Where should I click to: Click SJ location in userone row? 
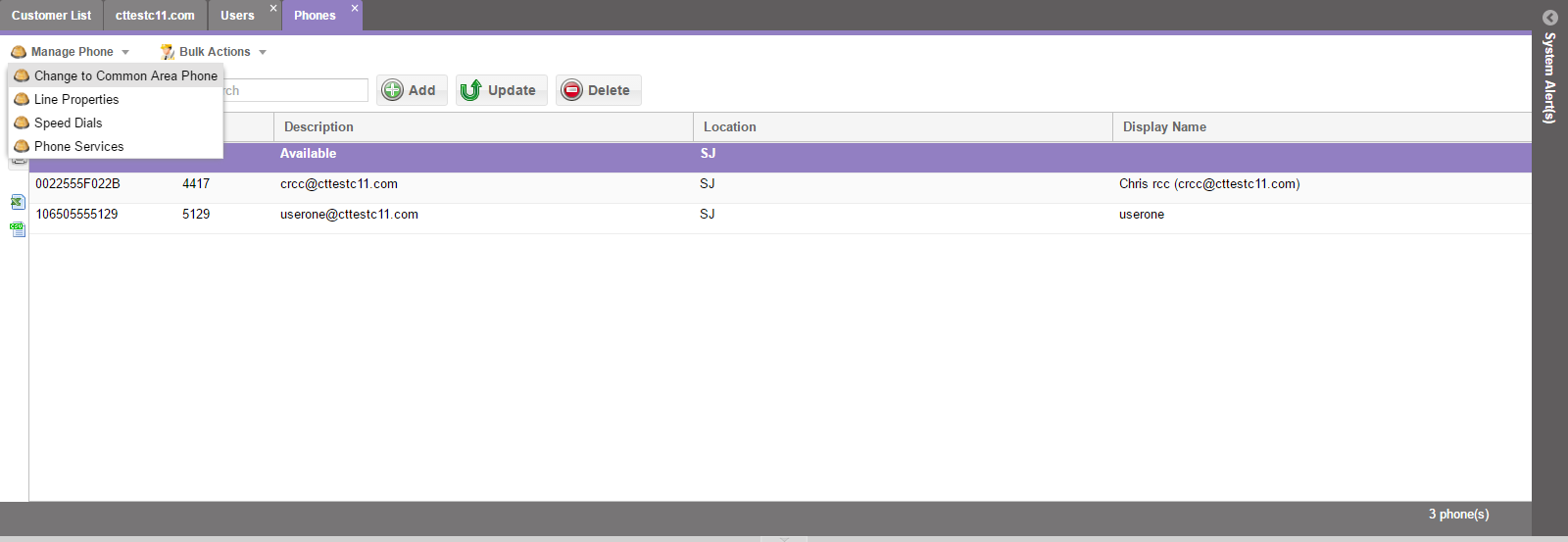click(708, 215)
